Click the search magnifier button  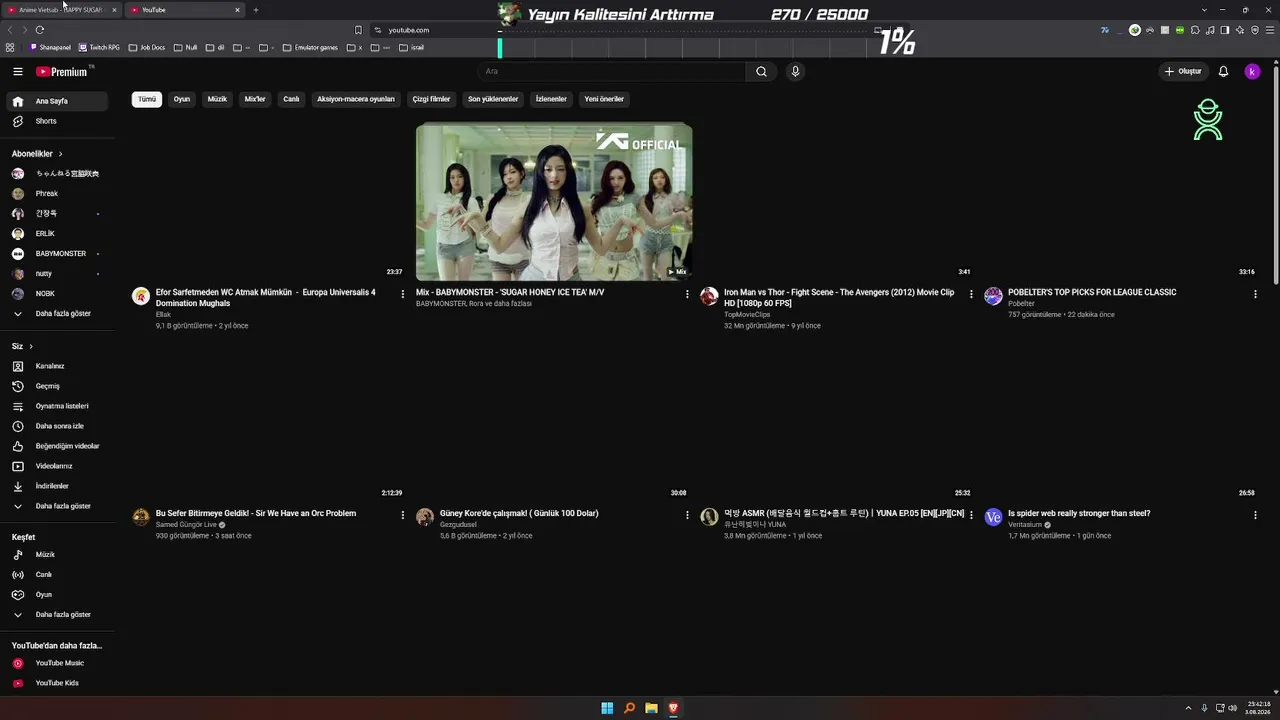click(x=761, y=71)
